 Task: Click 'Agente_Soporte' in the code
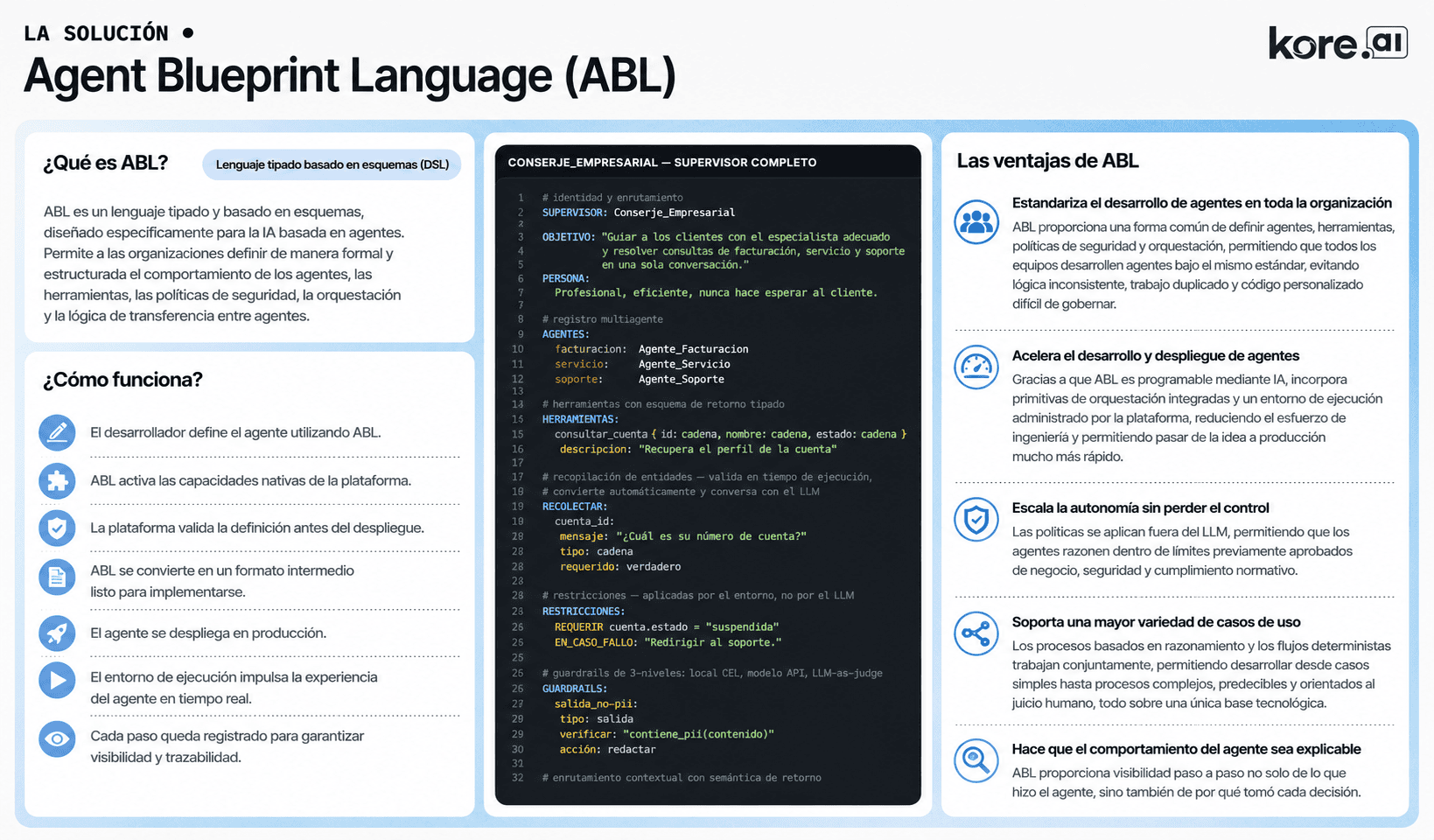coord(682,380)
